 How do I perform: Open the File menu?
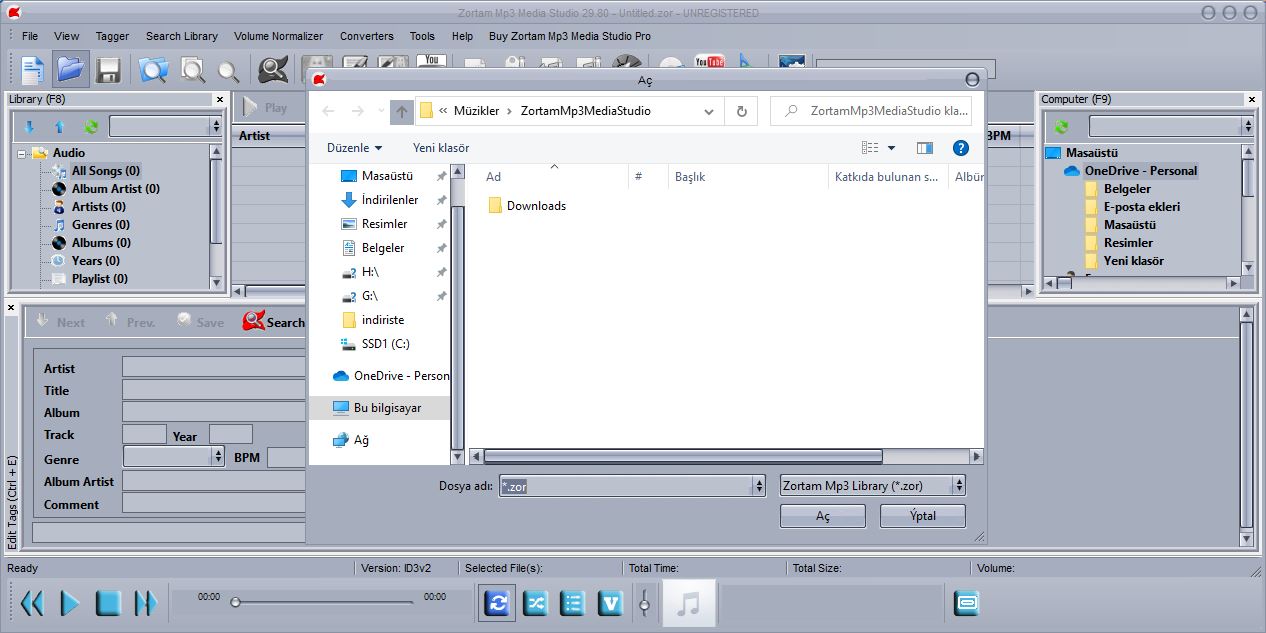pyautogui.click(x=30, y=36)
